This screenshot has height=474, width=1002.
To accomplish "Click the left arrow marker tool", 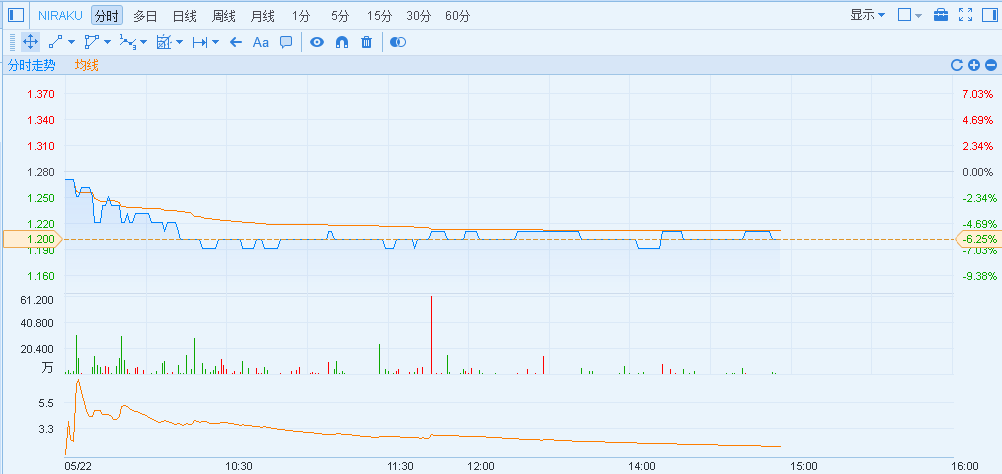I will click(x=236, y=42).
